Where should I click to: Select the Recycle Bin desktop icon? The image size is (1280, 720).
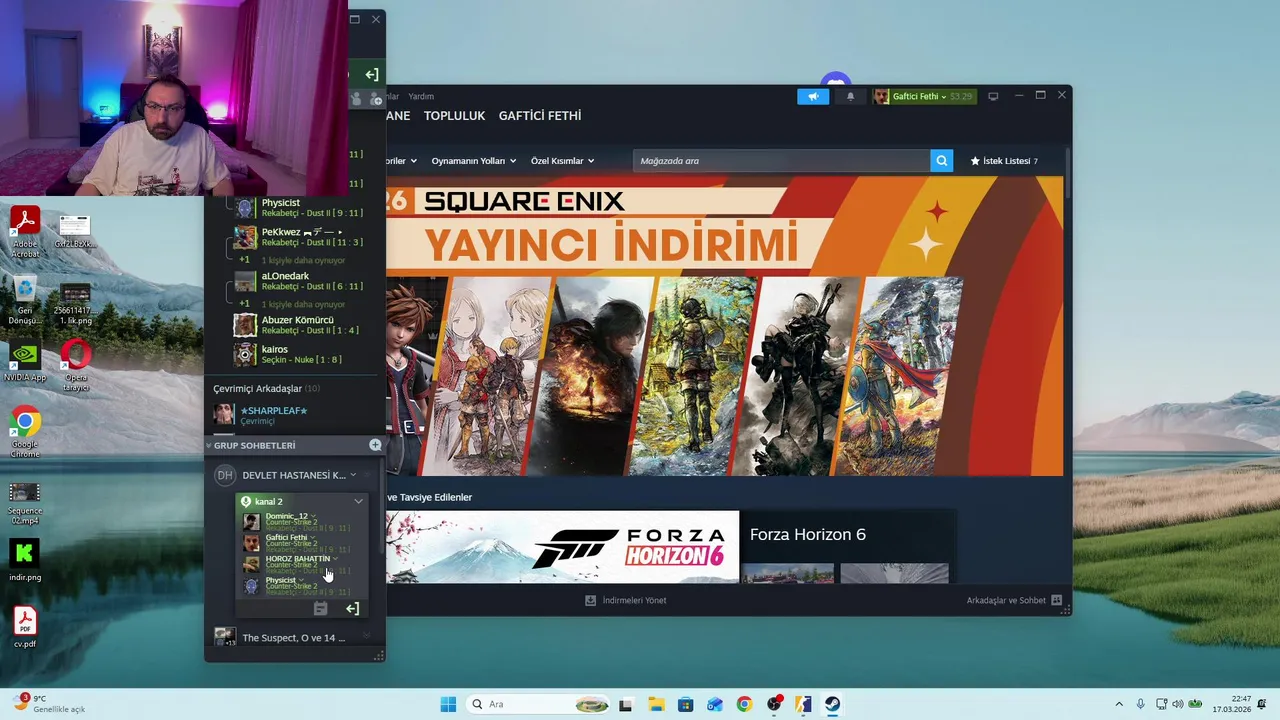pos(25,300)
